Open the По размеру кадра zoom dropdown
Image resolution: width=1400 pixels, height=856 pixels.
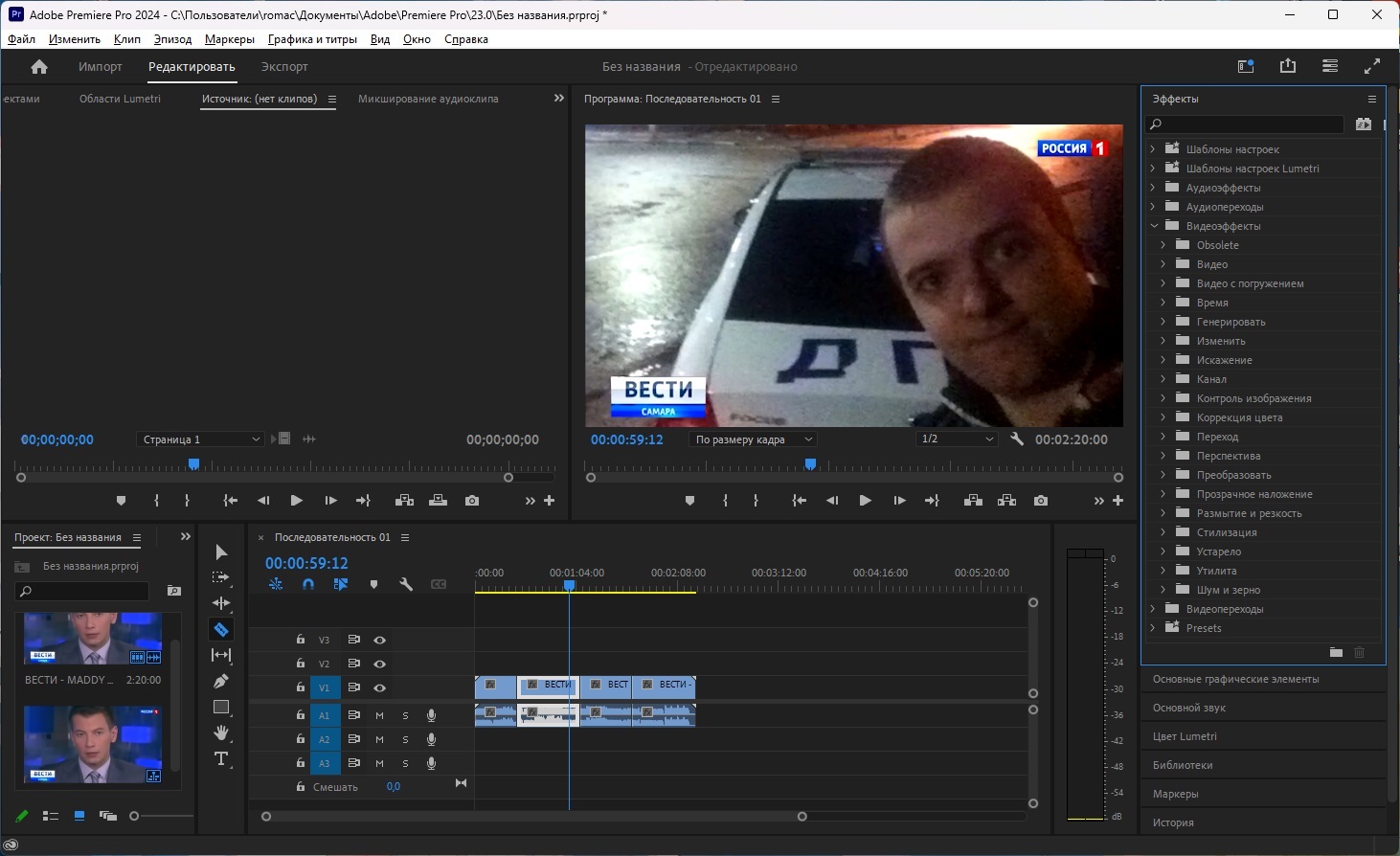pos(753,439)
